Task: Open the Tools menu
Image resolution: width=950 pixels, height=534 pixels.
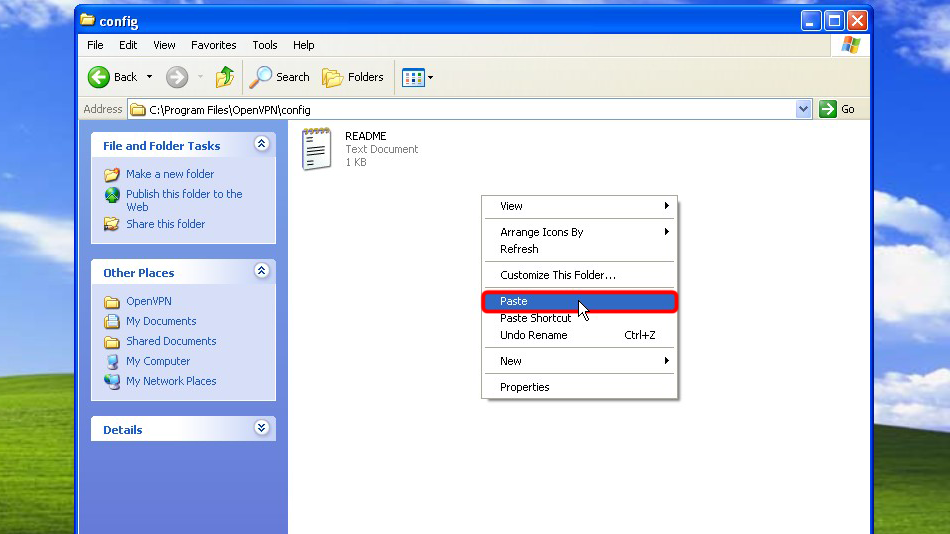Action: click(265, 45)
